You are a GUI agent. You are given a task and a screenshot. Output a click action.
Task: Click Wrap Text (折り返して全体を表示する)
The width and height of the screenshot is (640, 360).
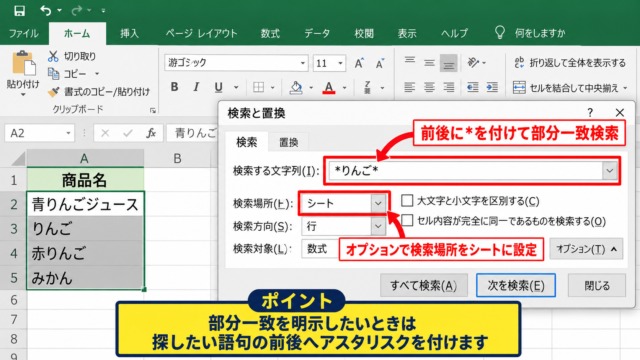(570, 63)
